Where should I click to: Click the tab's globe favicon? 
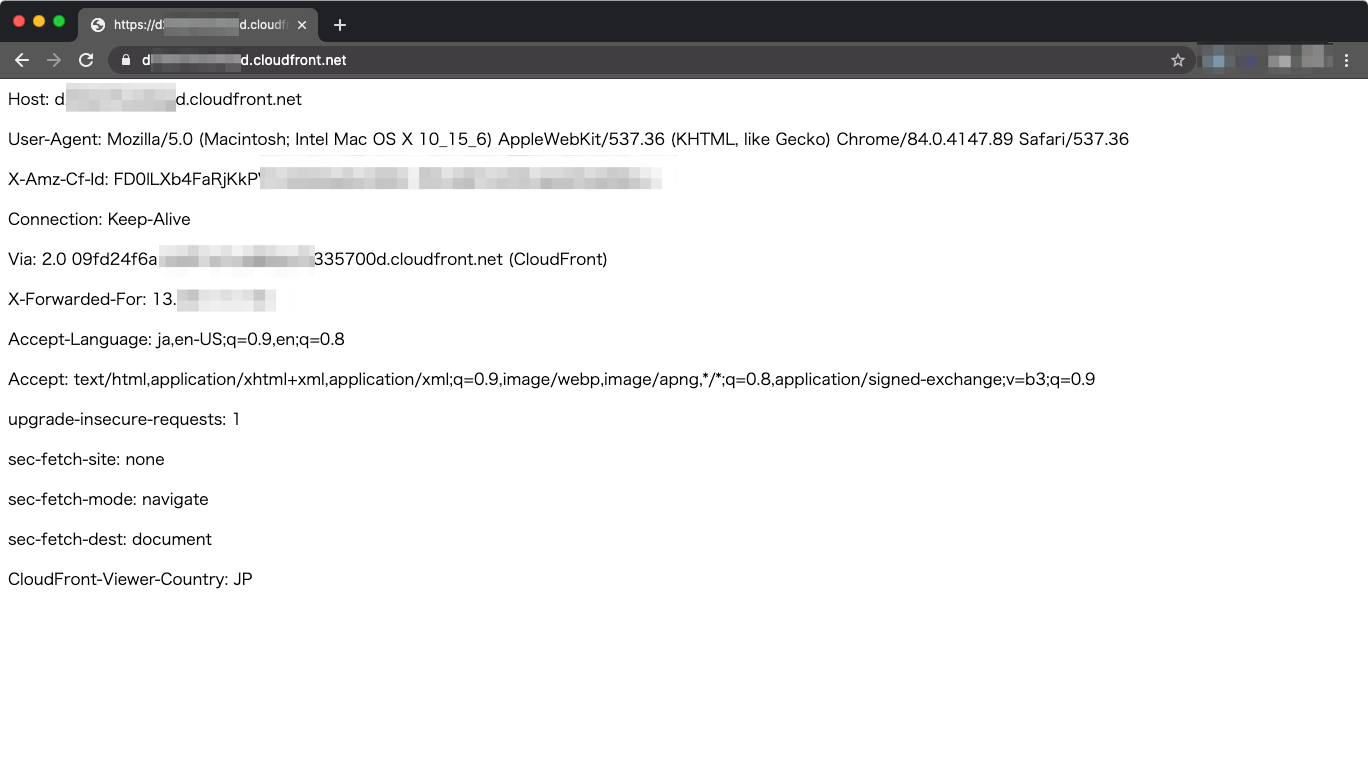[x=98, y=25]
